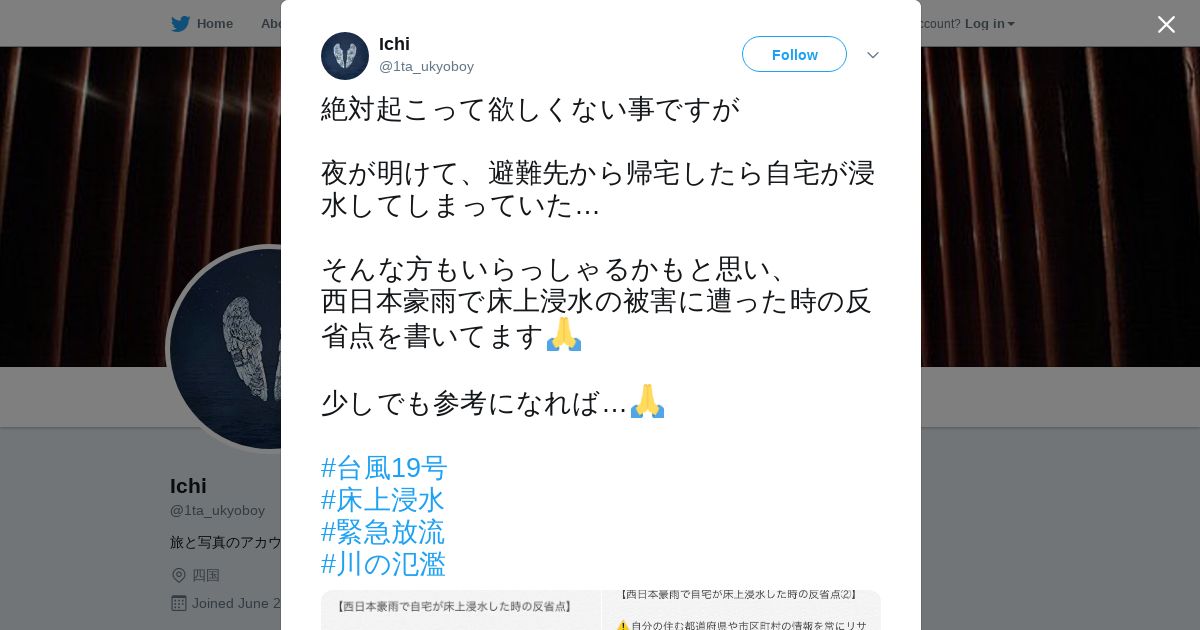Screen dimensions: 1200x630
Task: Click the @1ta_ukyoboy handle in the tweet
Action: (x=426, y=67)
